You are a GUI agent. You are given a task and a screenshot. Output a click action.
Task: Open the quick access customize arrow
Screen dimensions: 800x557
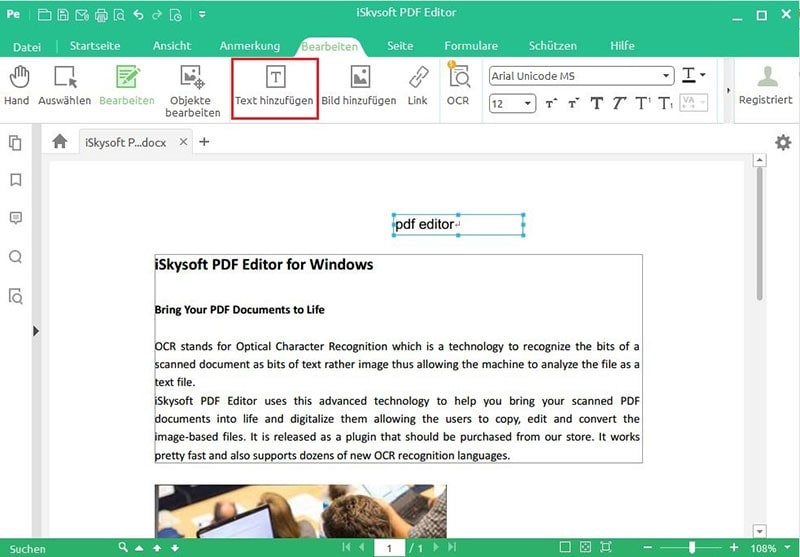[202, 15]
